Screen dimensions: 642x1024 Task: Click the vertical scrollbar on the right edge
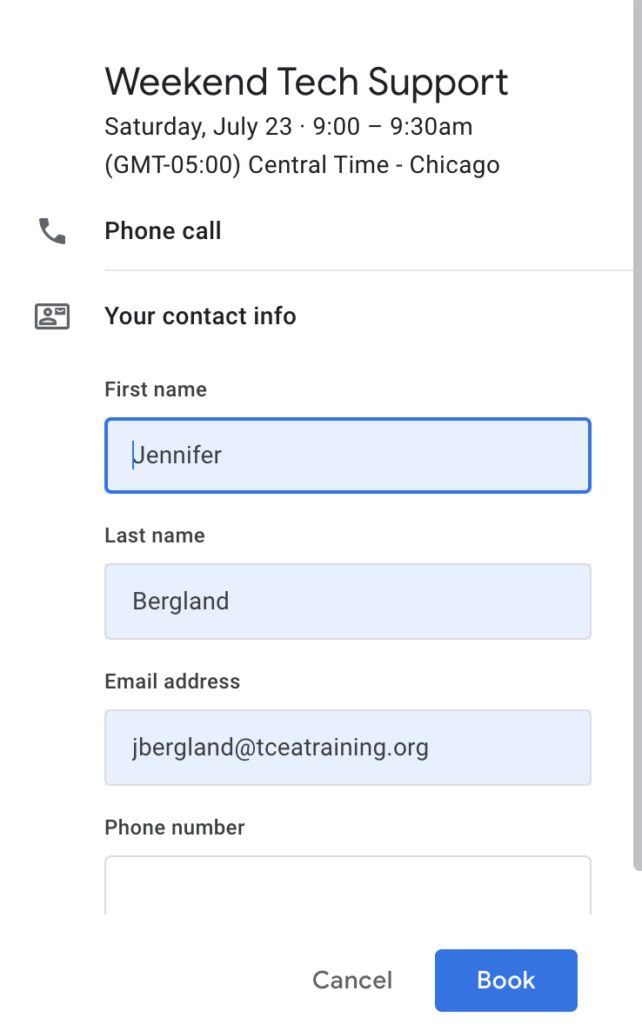coord(637,430)
